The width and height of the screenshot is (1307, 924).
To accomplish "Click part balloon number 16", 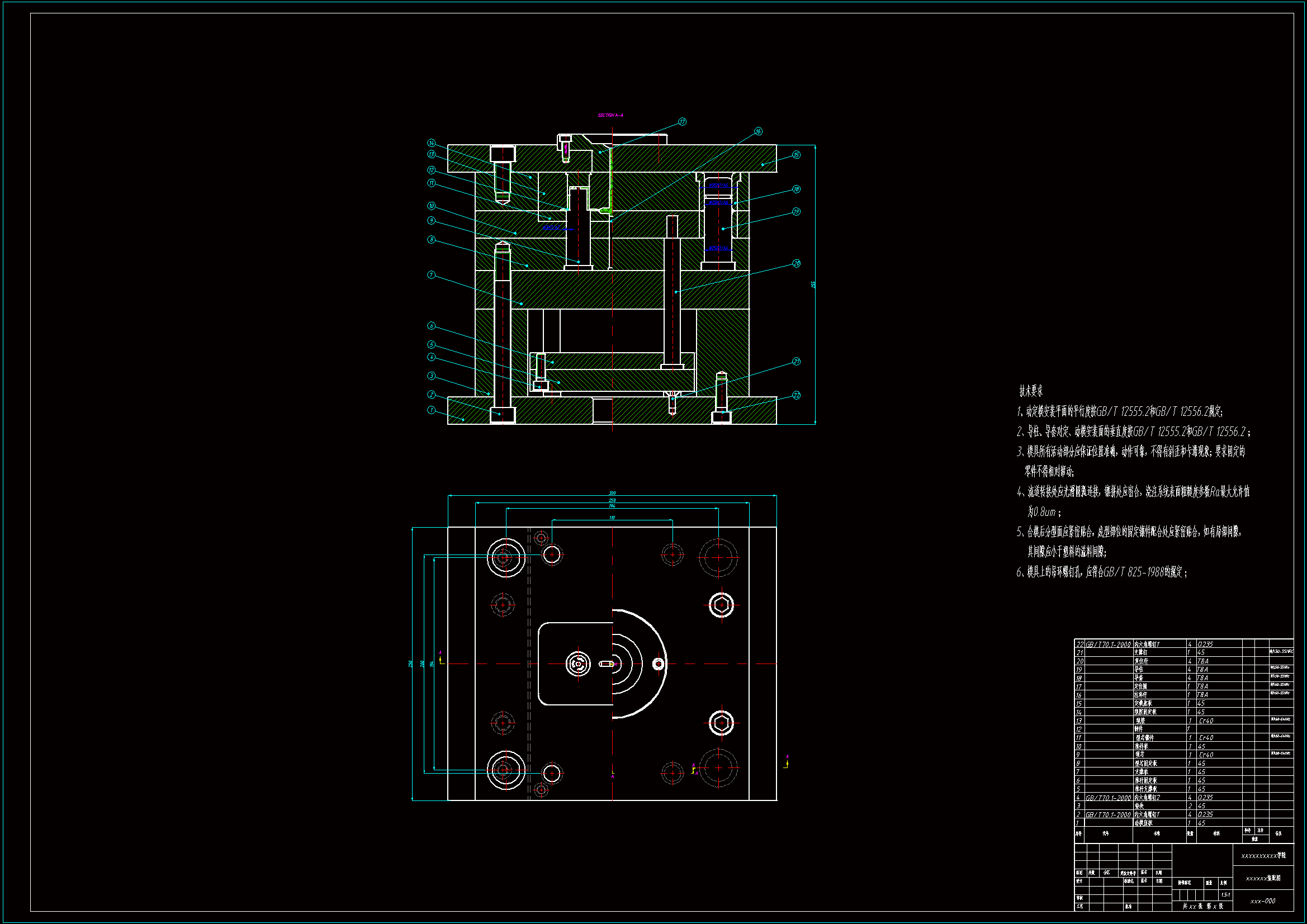I will [x=758, y=131].
